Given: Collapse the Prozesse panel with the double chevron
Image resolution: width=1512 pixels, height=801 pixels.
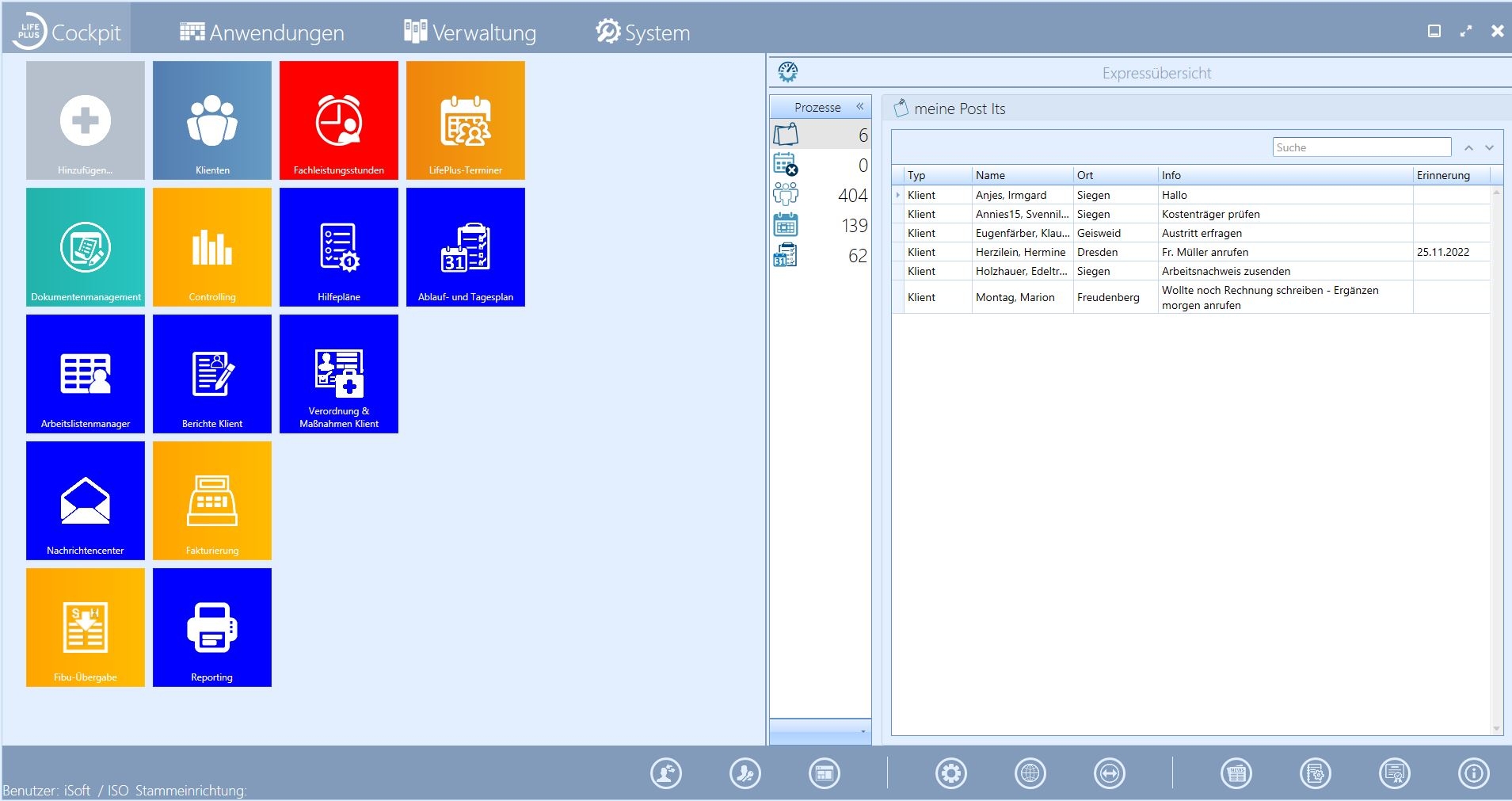Looking at the screenshot, I should pos(860,106).
